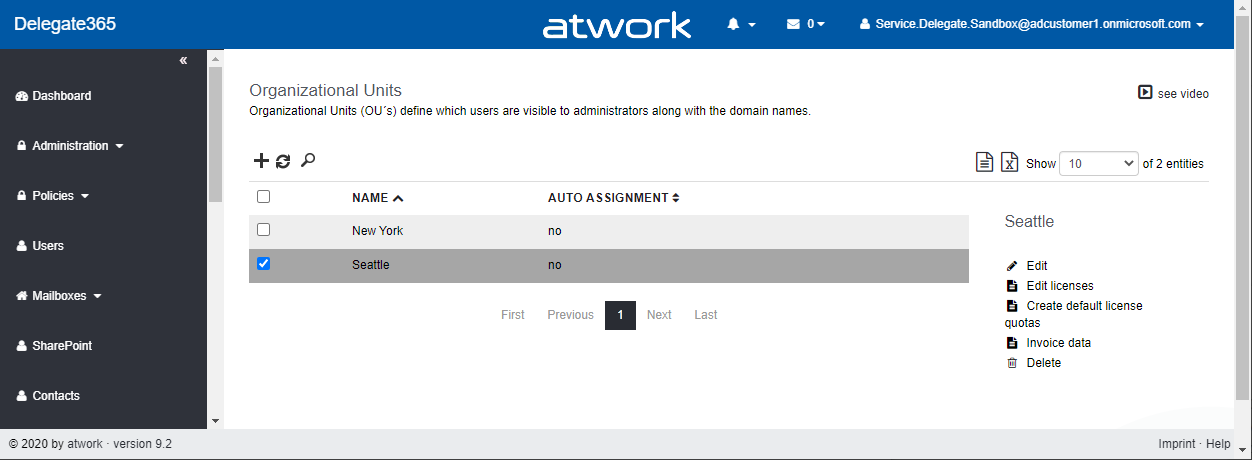Click Edit licenses for Seattle

pos(1058,286)
